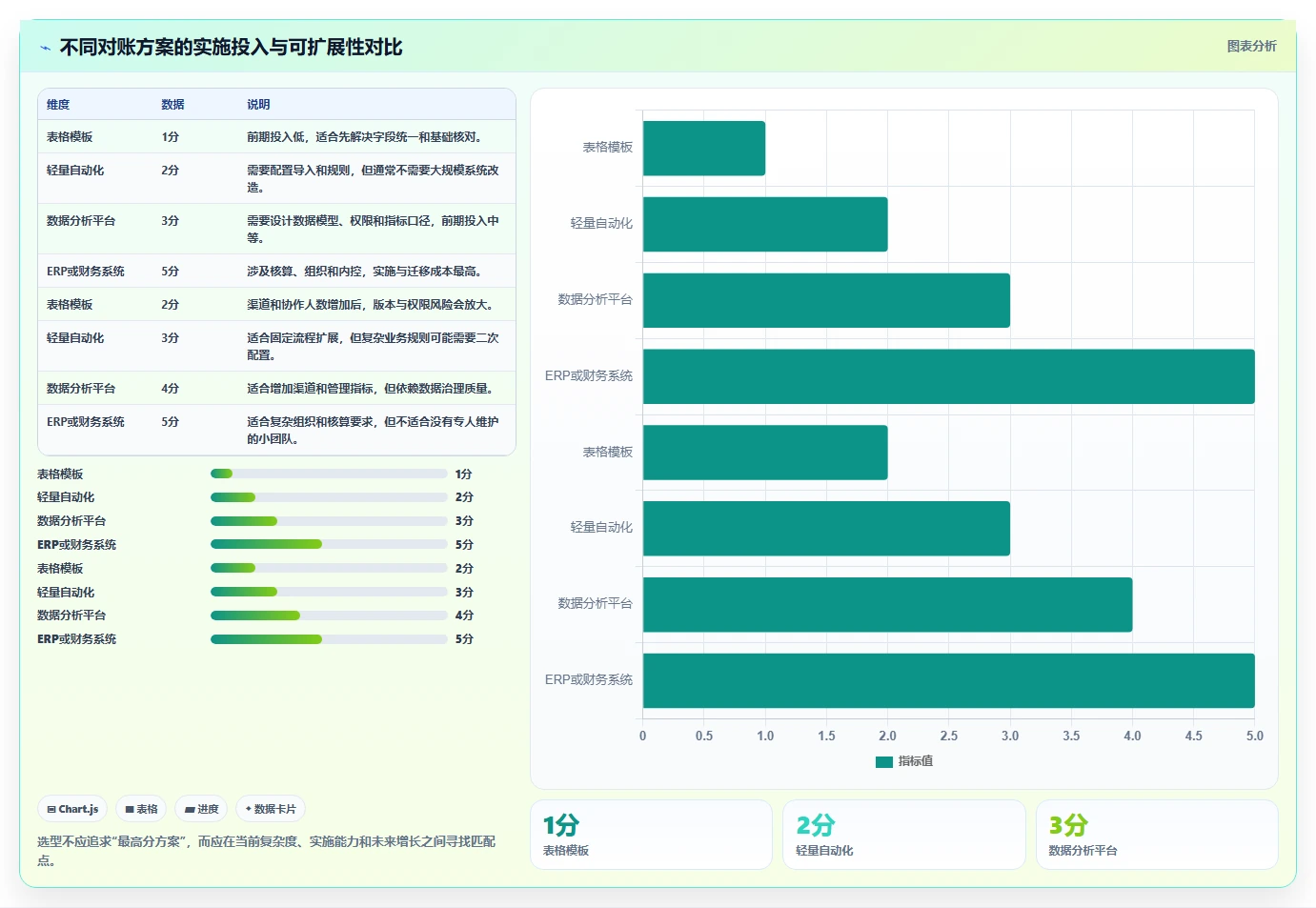Click the 表格模板 chart bar with value 1
This screenshot has height=908, width=1316.
pos(704,149)
